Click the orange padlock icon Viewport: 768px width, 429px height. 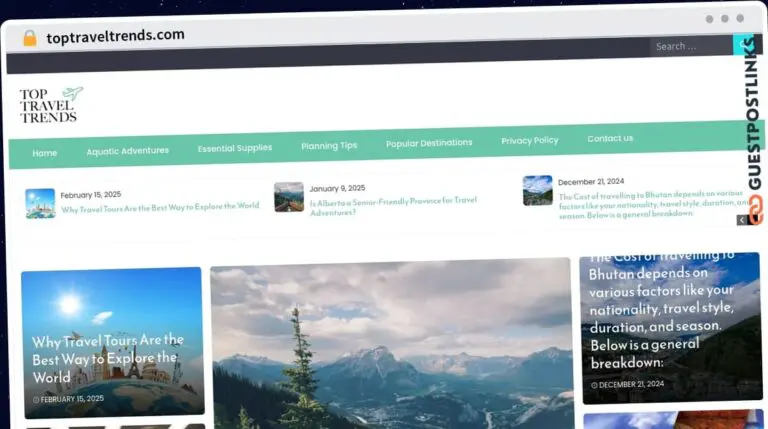(30, 38)
